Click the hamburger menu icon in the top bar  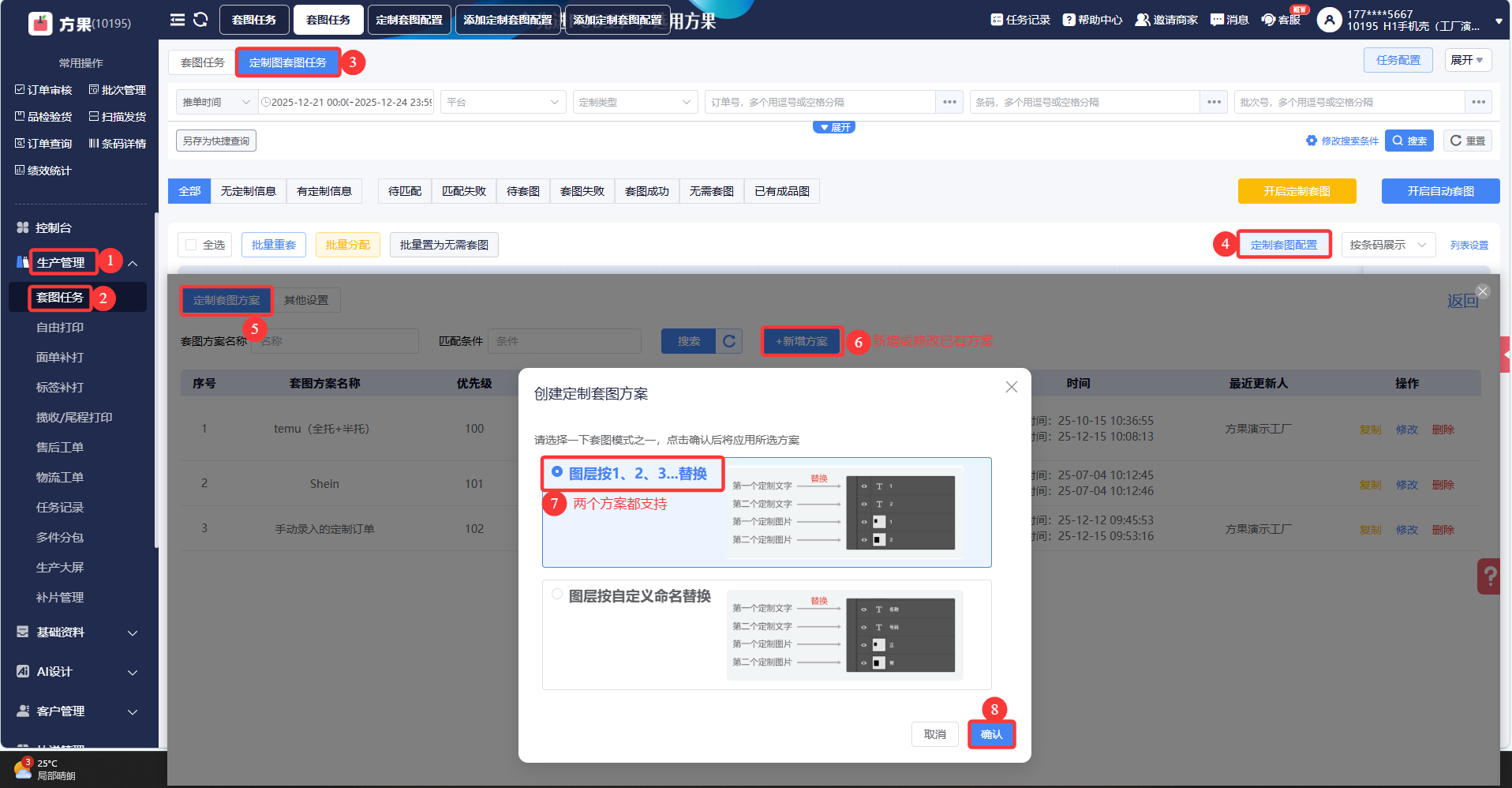pos(178,20)
